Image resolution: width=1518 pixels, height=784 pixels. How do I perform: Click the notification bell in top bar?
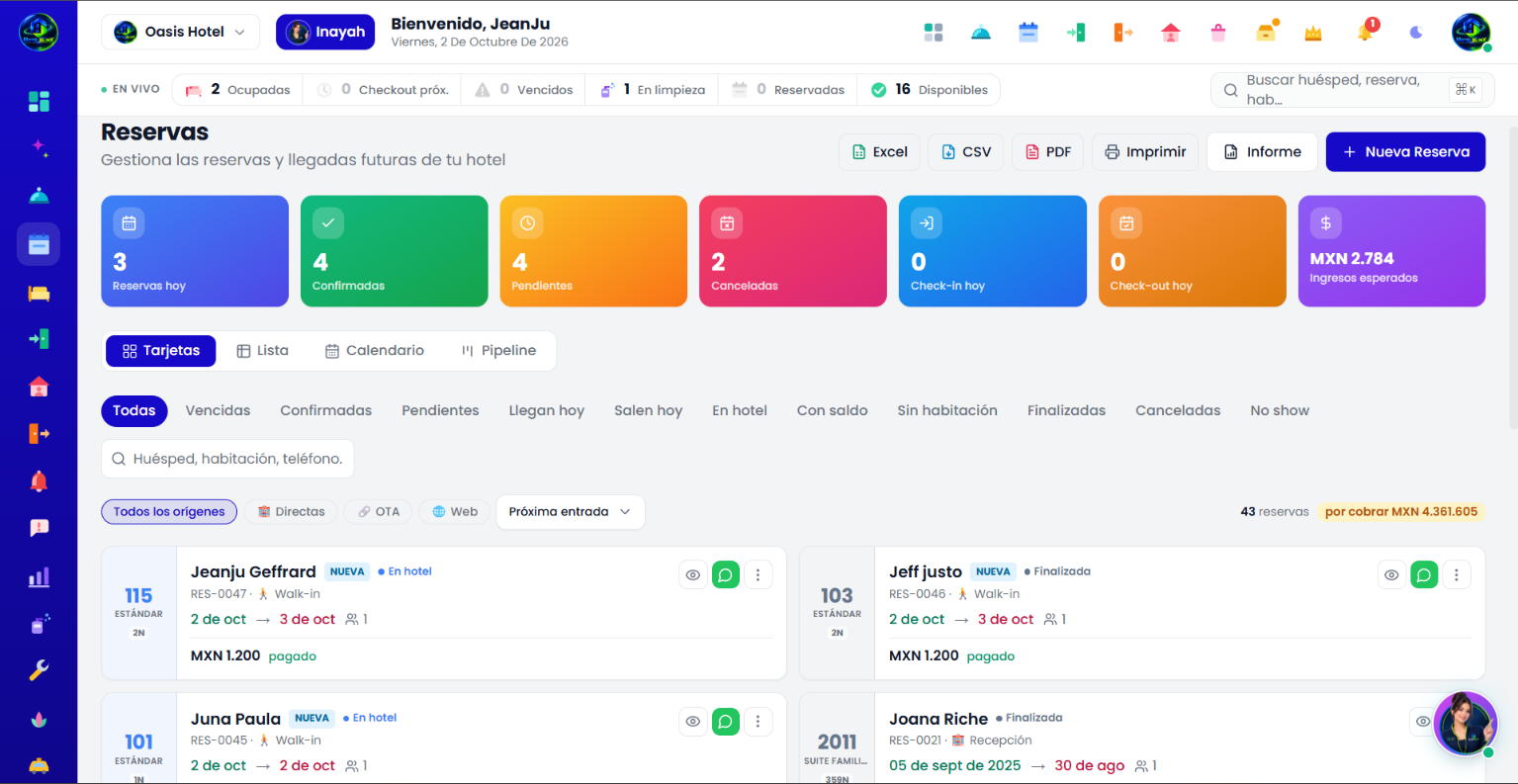(1366, 32)
